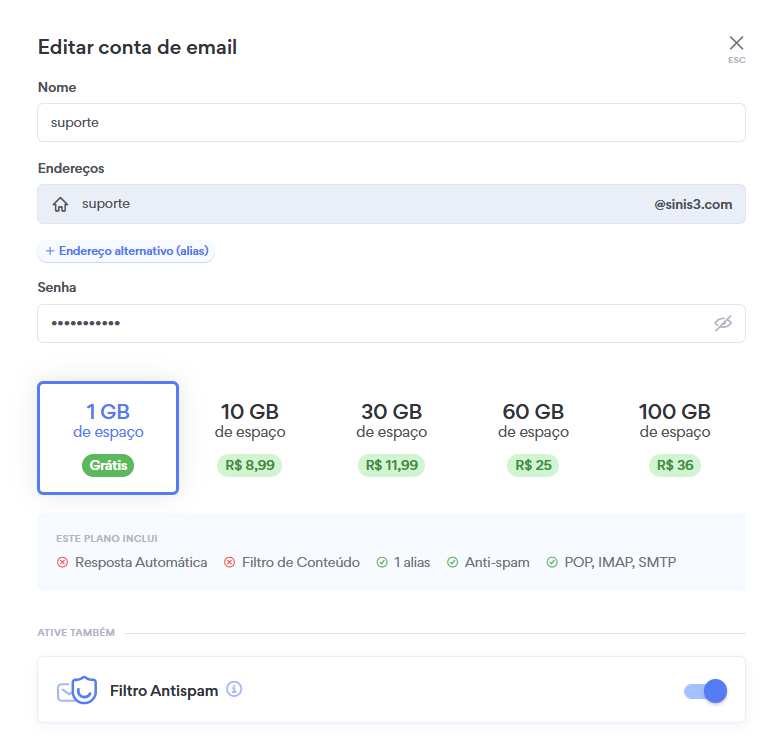Click the green check beside Anti-spam
This screenshot has height=741, width=767.
(x=452, y=562)
